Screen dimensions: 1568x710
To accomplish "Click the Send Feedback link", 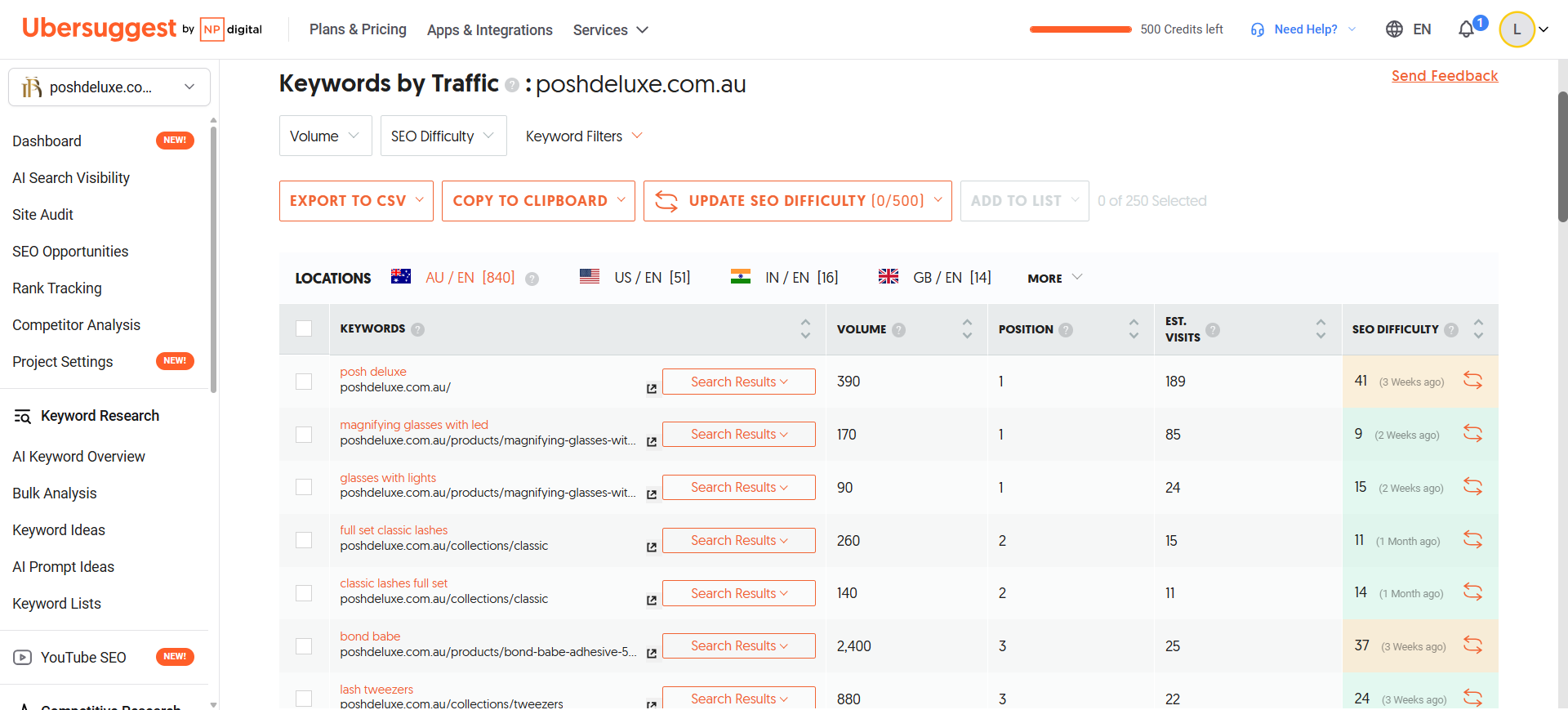I will point(1445,76).
